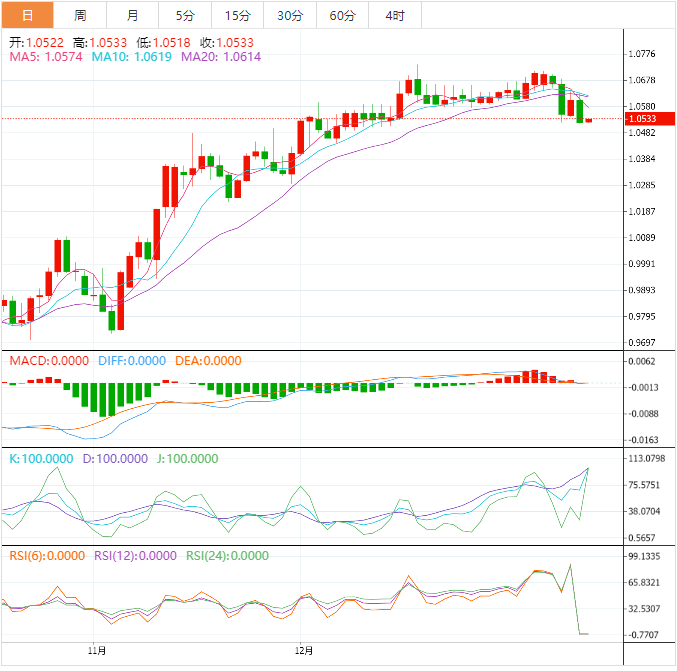Click the 11月 date axis marker
The height and width of the screenshot is (671, 677).
point(97,650)
